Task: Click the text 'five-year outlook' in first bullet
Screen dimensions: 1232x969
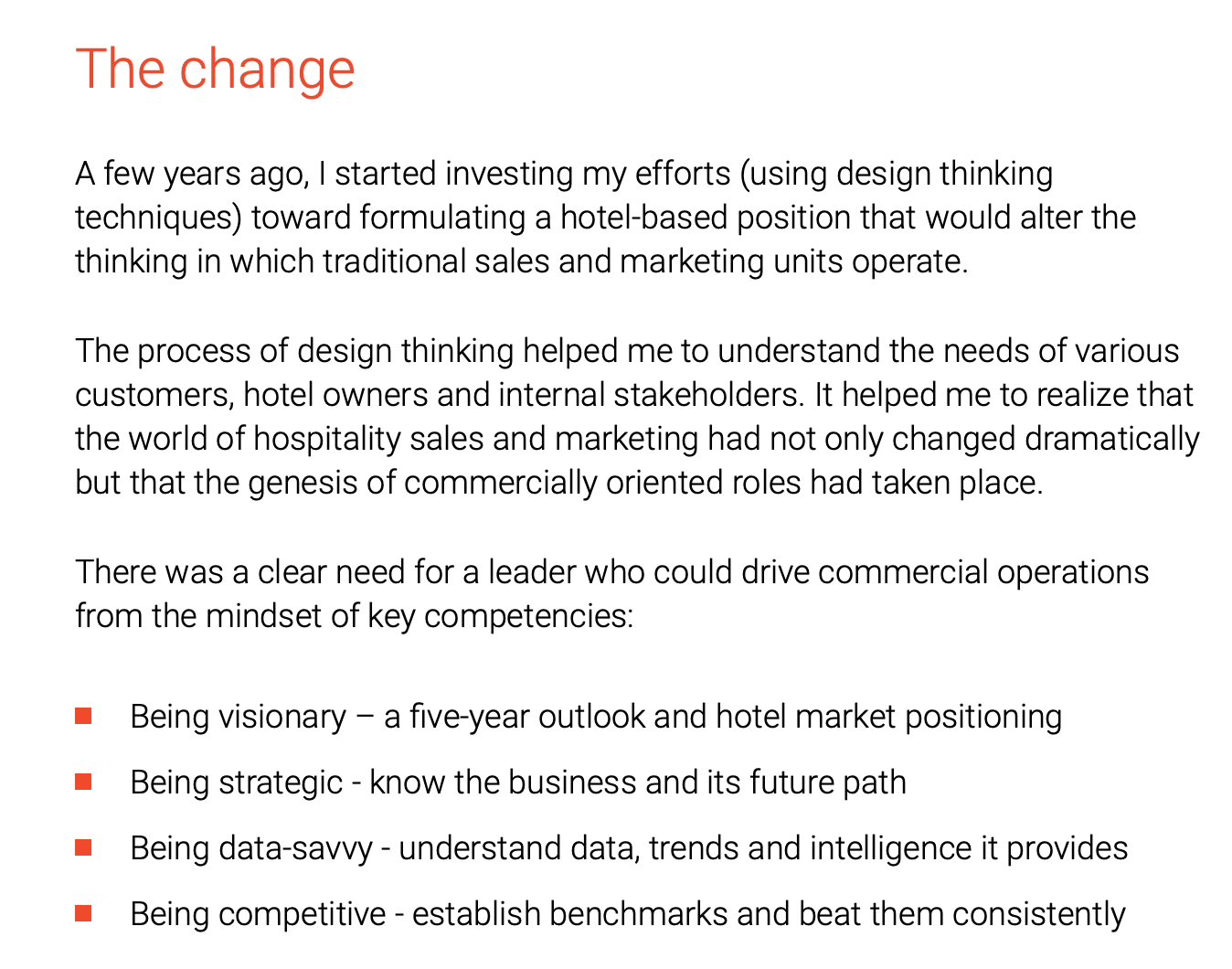Action: [x=527, y=717]
